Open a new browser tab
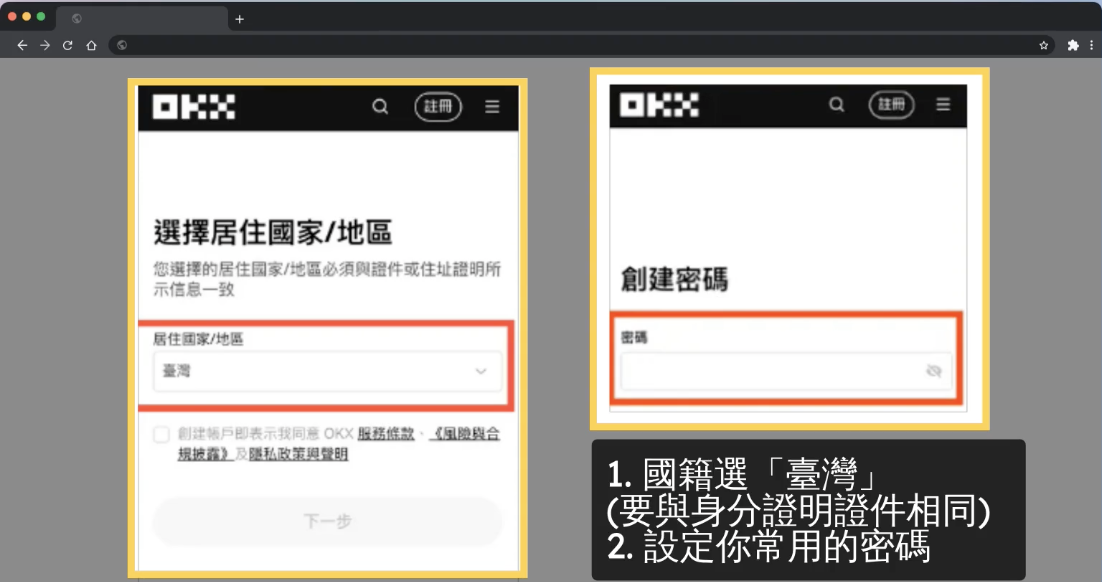This screenshot has height=582, width=1102. 240,19
